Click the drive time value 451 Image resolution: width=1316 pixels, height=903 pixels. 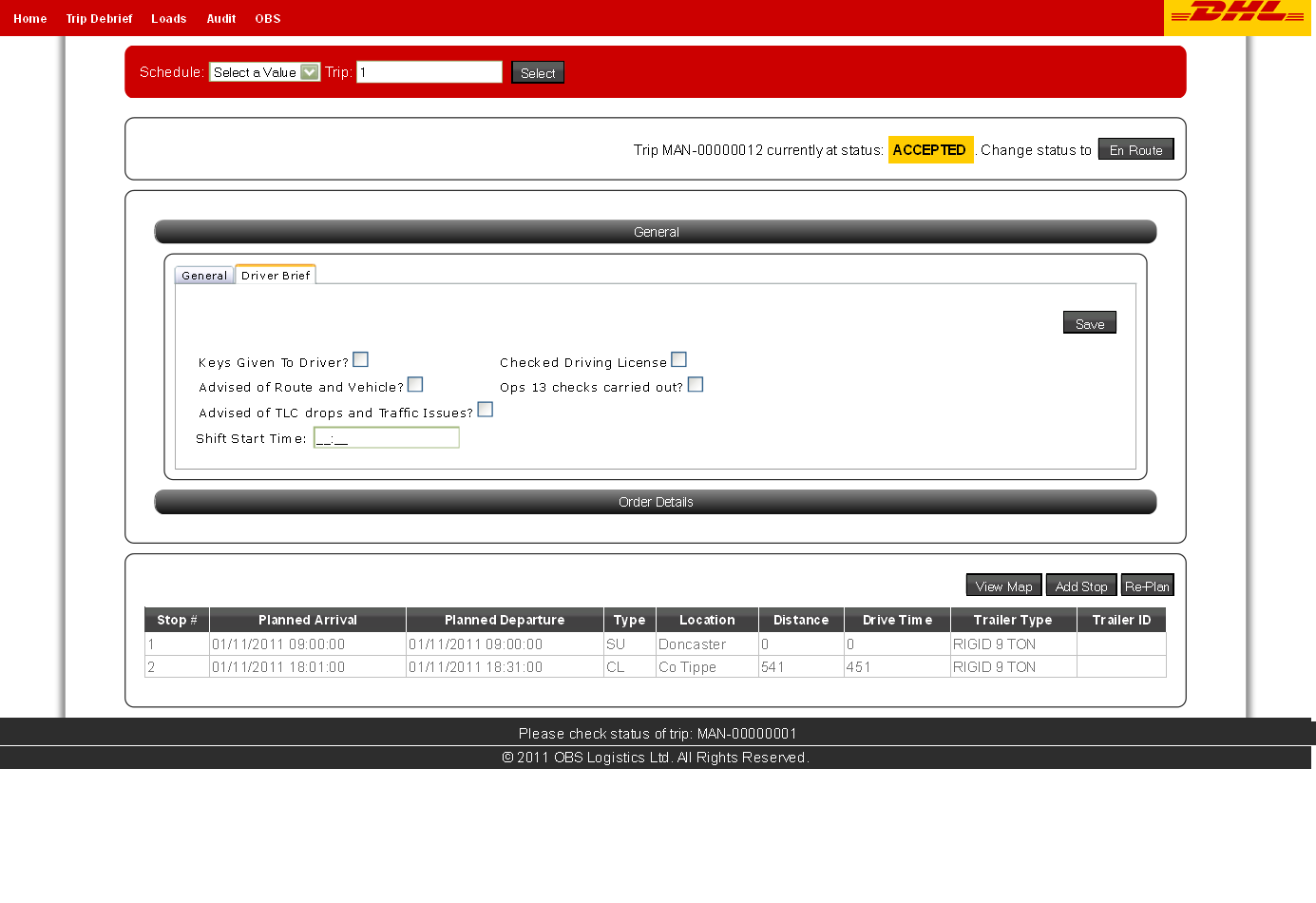click(x=897, y=667)
